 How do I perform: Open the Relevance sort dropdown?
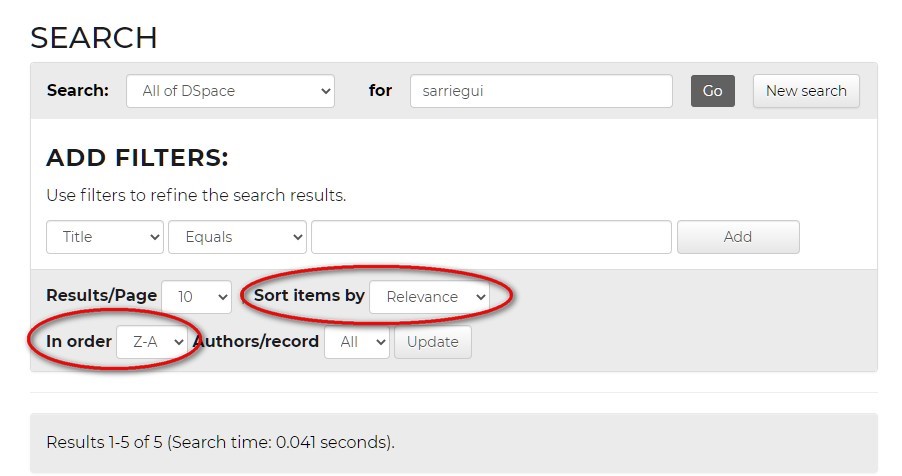tap(429, 297)
